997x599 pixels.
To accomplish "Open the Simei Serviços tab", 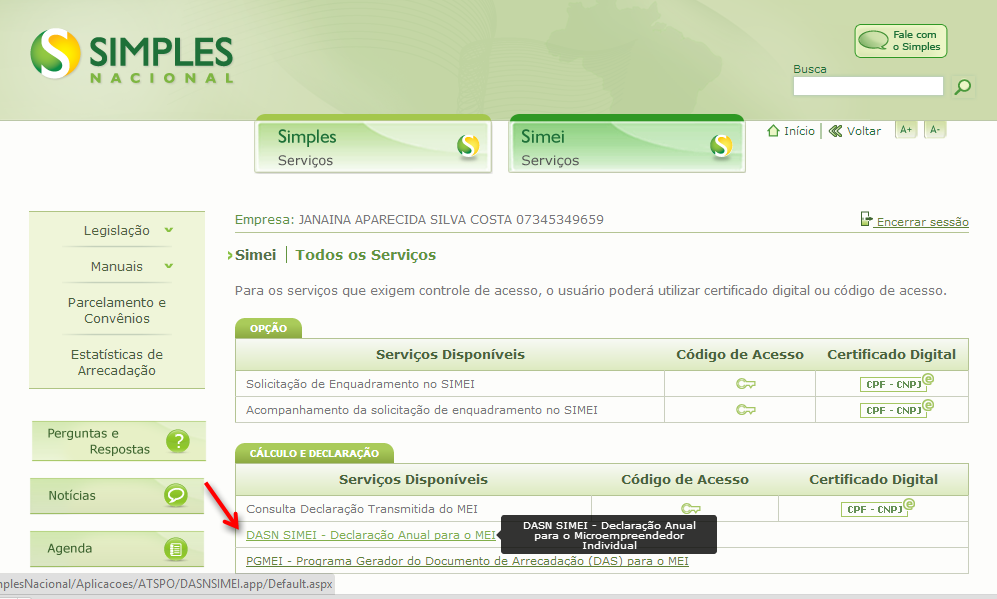I will click(x=626, y=144).
